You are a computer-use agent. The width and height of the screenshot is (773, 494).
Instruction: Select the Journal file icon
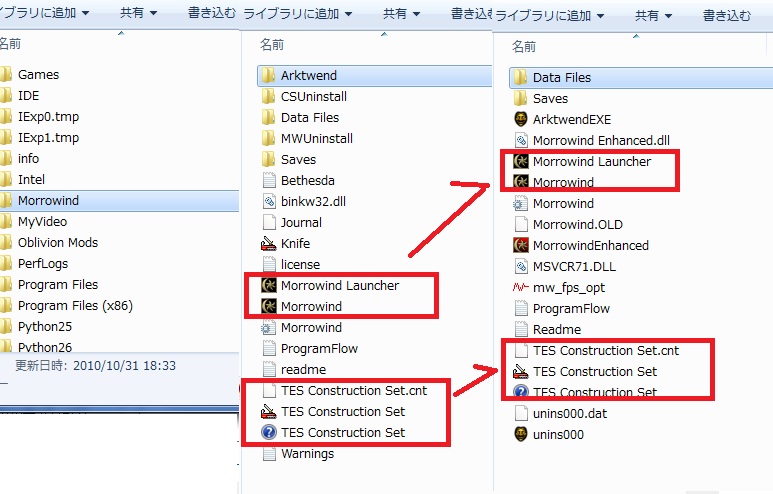[269, 222]
